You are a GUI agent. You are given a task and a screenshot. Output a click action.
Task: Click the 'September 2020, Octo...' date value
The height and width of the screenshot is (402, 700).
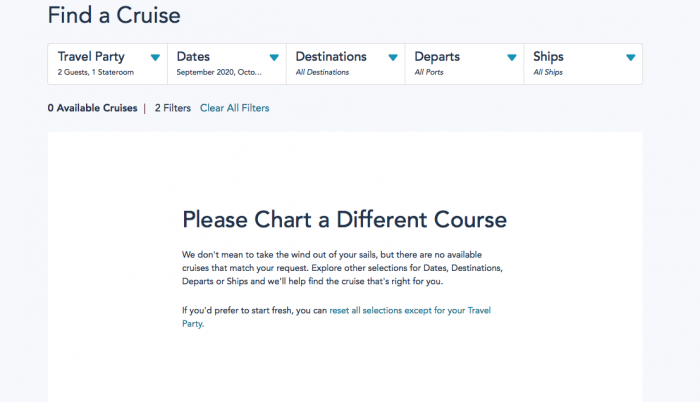coord(219,73)
